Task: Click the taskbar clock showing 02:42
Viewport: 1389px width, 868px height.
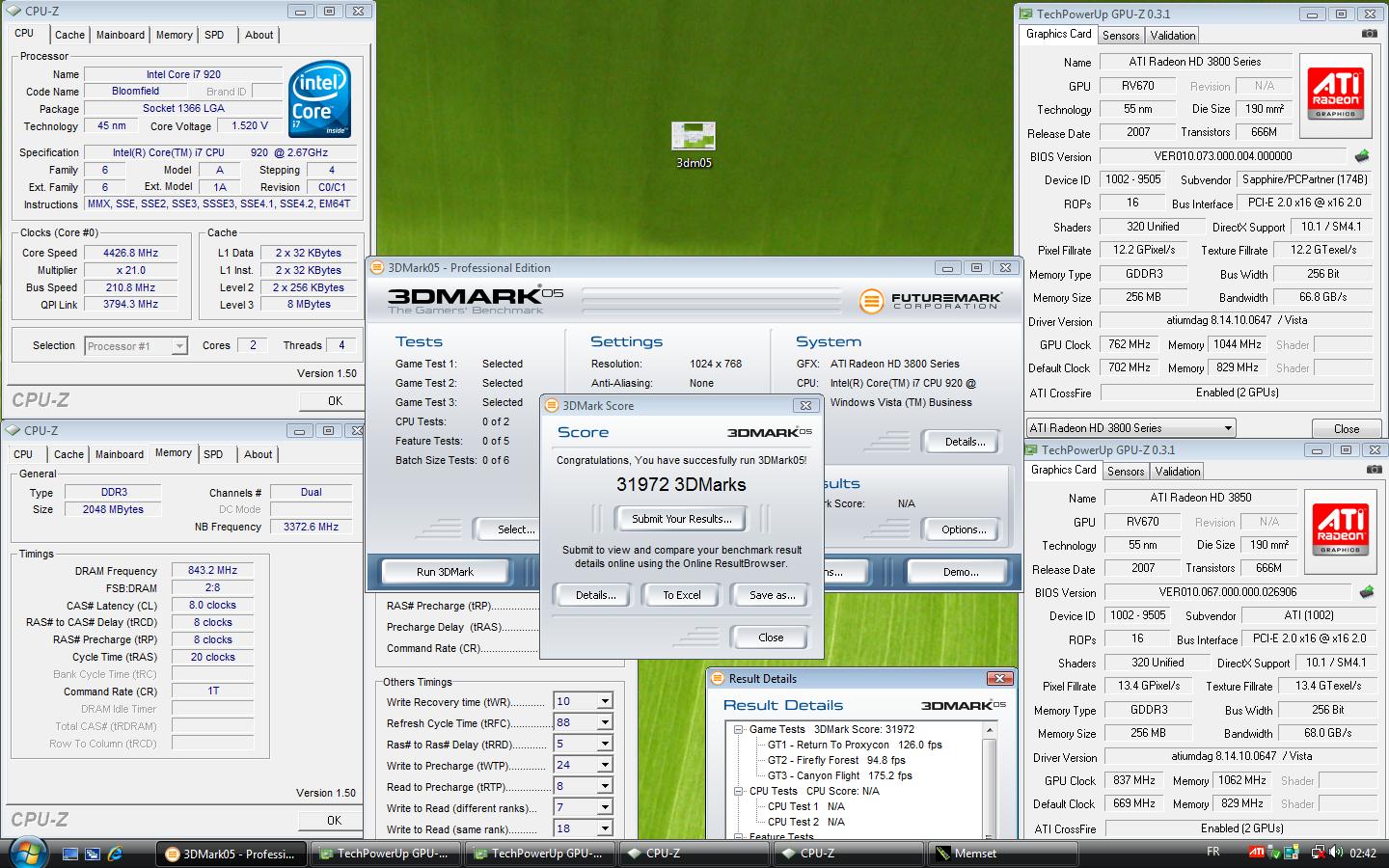Action: (1363, 854)
